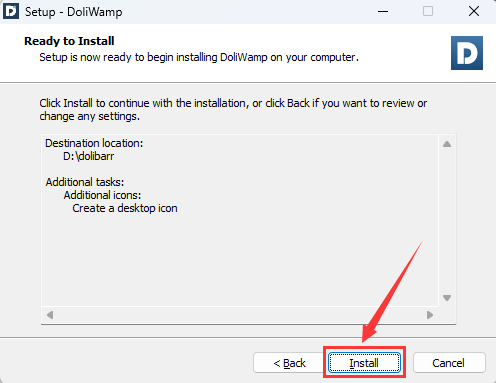The image size is (496, 383).
Task: Click the large blue DoliWamp logo
Action: coord(467,53)
